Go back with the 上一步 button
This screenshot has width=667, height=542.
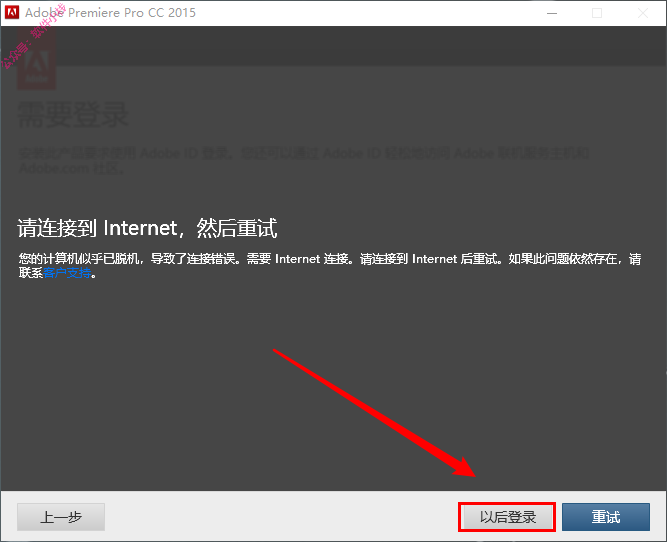tap(61, 517)
